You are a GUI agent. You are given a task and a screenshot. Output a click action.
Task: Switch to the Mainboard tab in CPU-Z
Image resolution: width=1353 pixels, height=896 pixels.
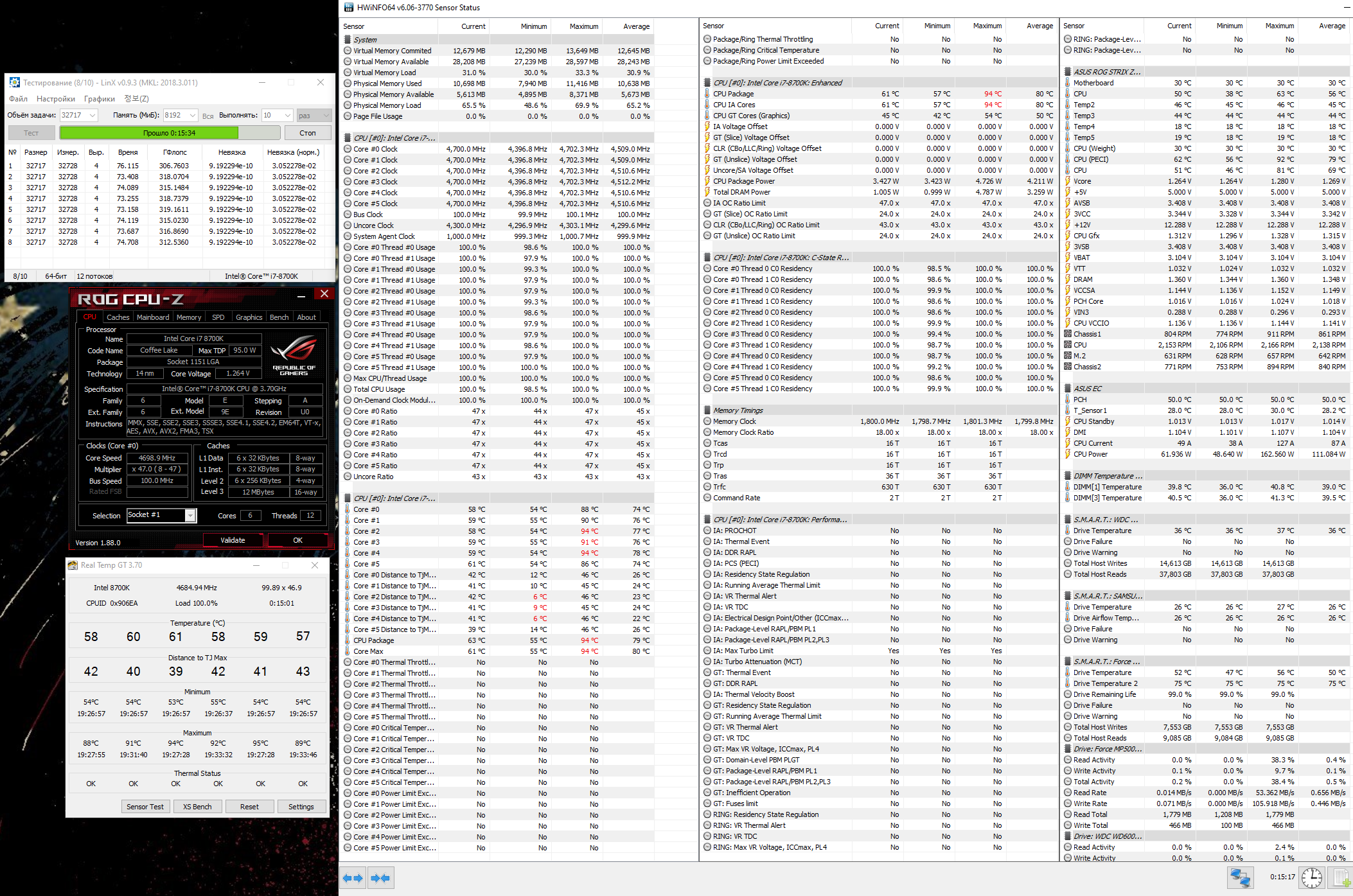153,317
